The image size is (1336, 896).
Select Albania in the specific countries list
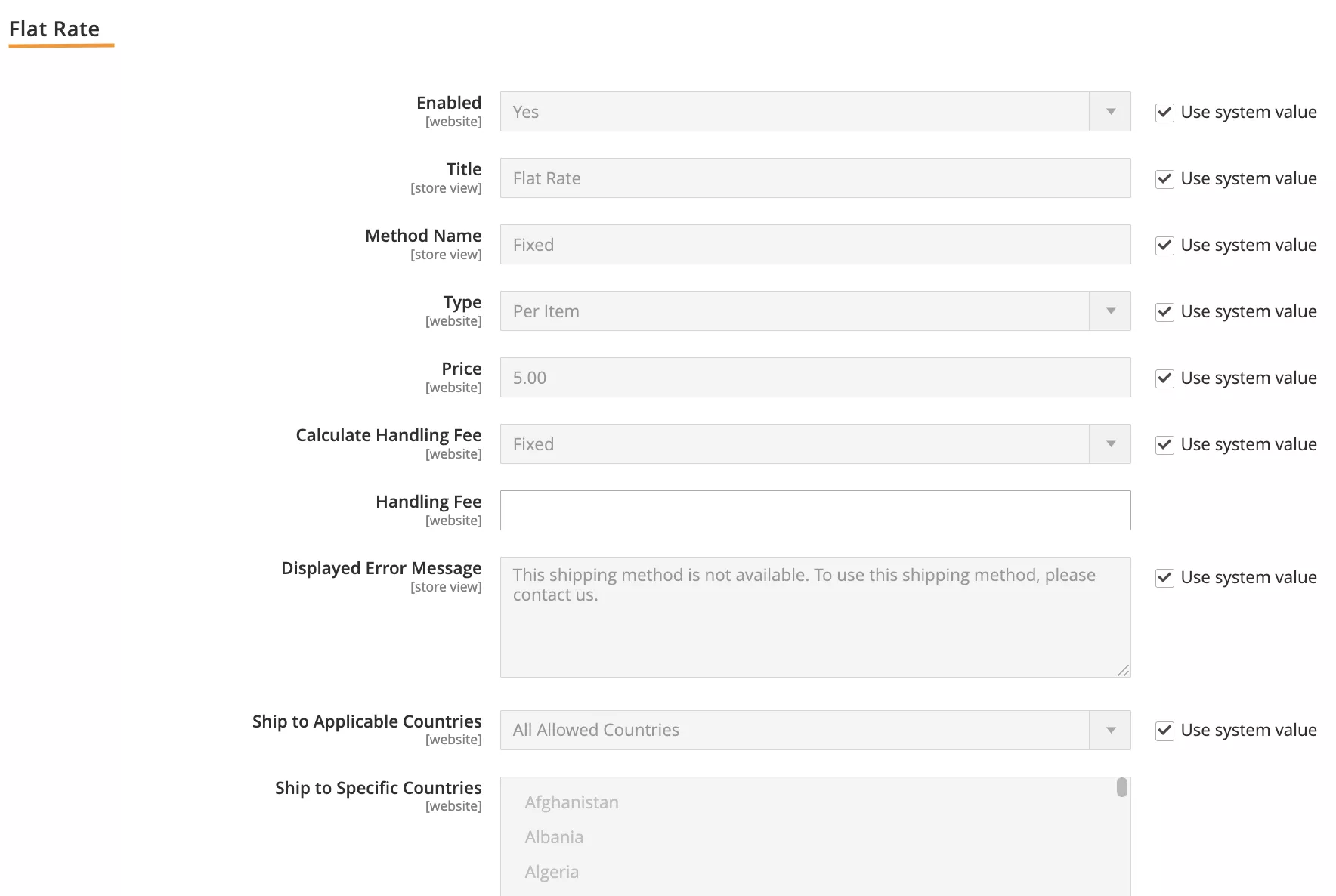[554, 837]
